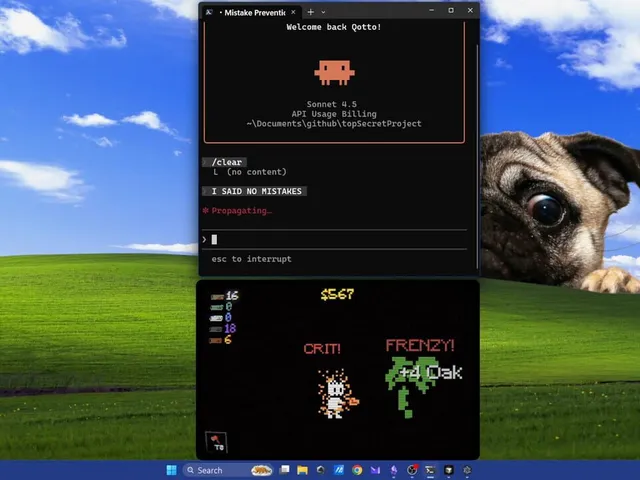
Task: Open the Obsidian purple gem taskbar icon
Action: (393, 470)
